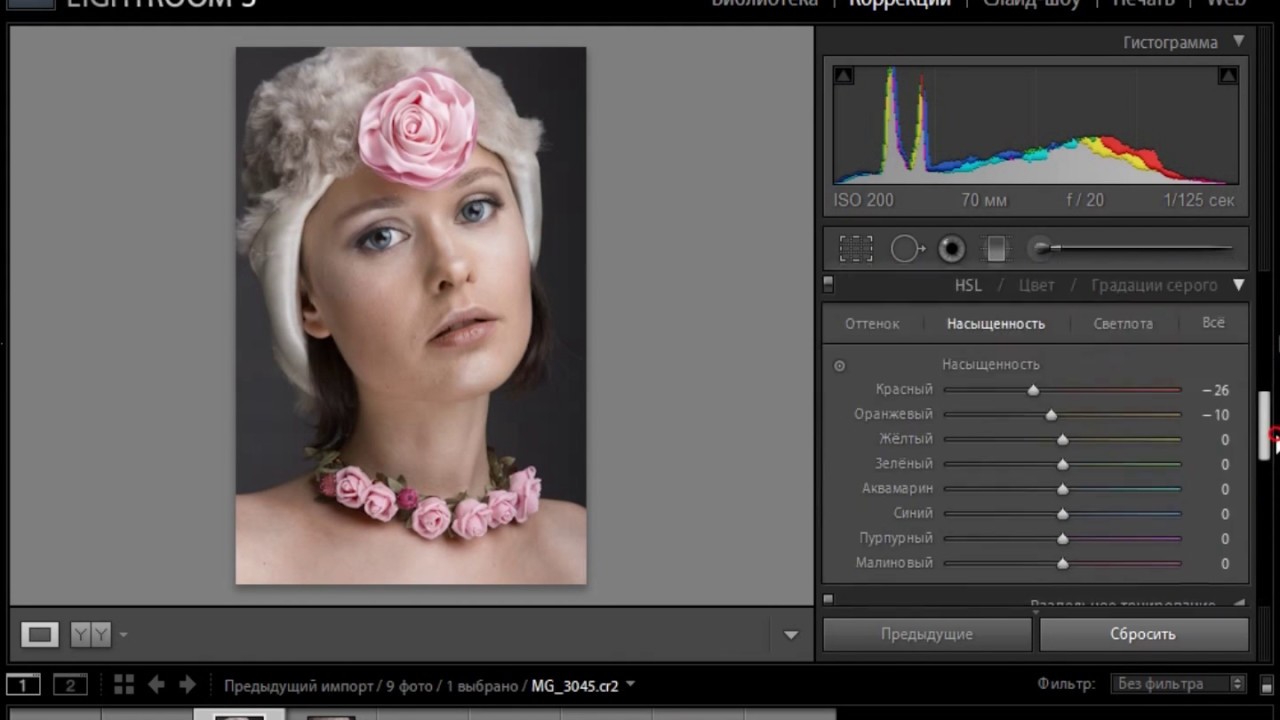
Task: Activate the targeted saturation adjustment tool
Action: [839, 366]
